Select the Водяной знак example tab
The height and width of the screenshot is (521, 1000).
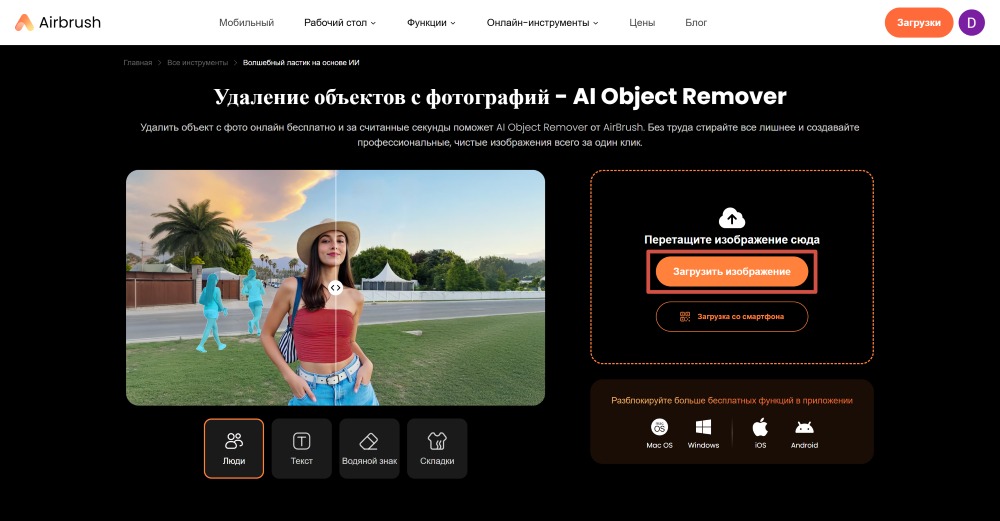coord(369,448)
